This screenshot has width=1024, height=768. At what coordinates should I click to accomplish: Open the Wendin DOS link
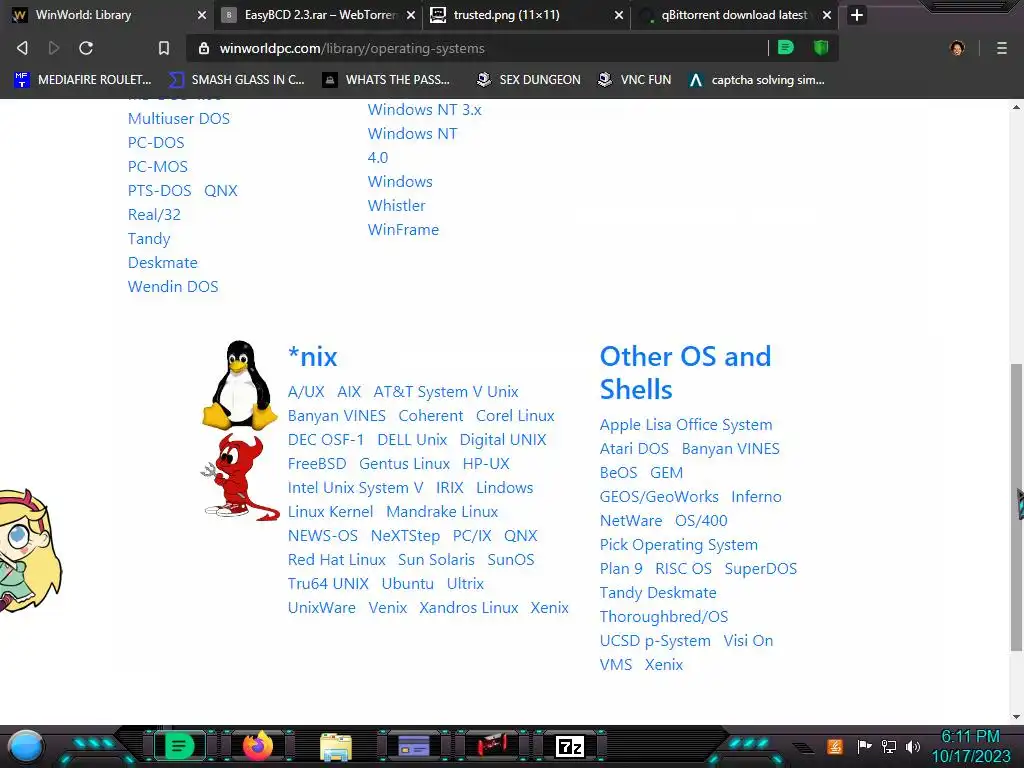point(173,286)
